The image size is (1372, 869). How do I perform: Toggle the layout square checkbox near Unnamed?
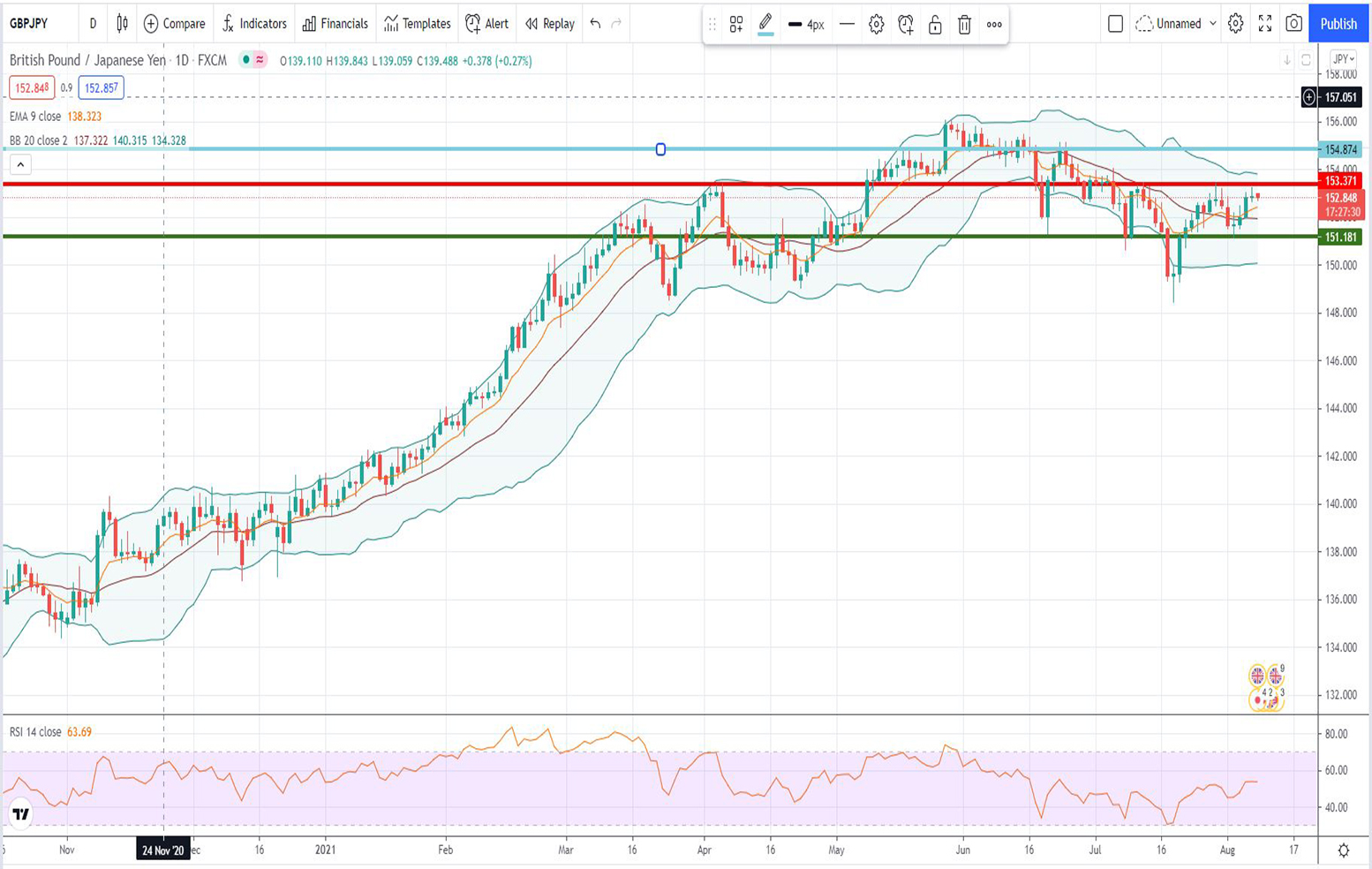(x=1115, y=24)
